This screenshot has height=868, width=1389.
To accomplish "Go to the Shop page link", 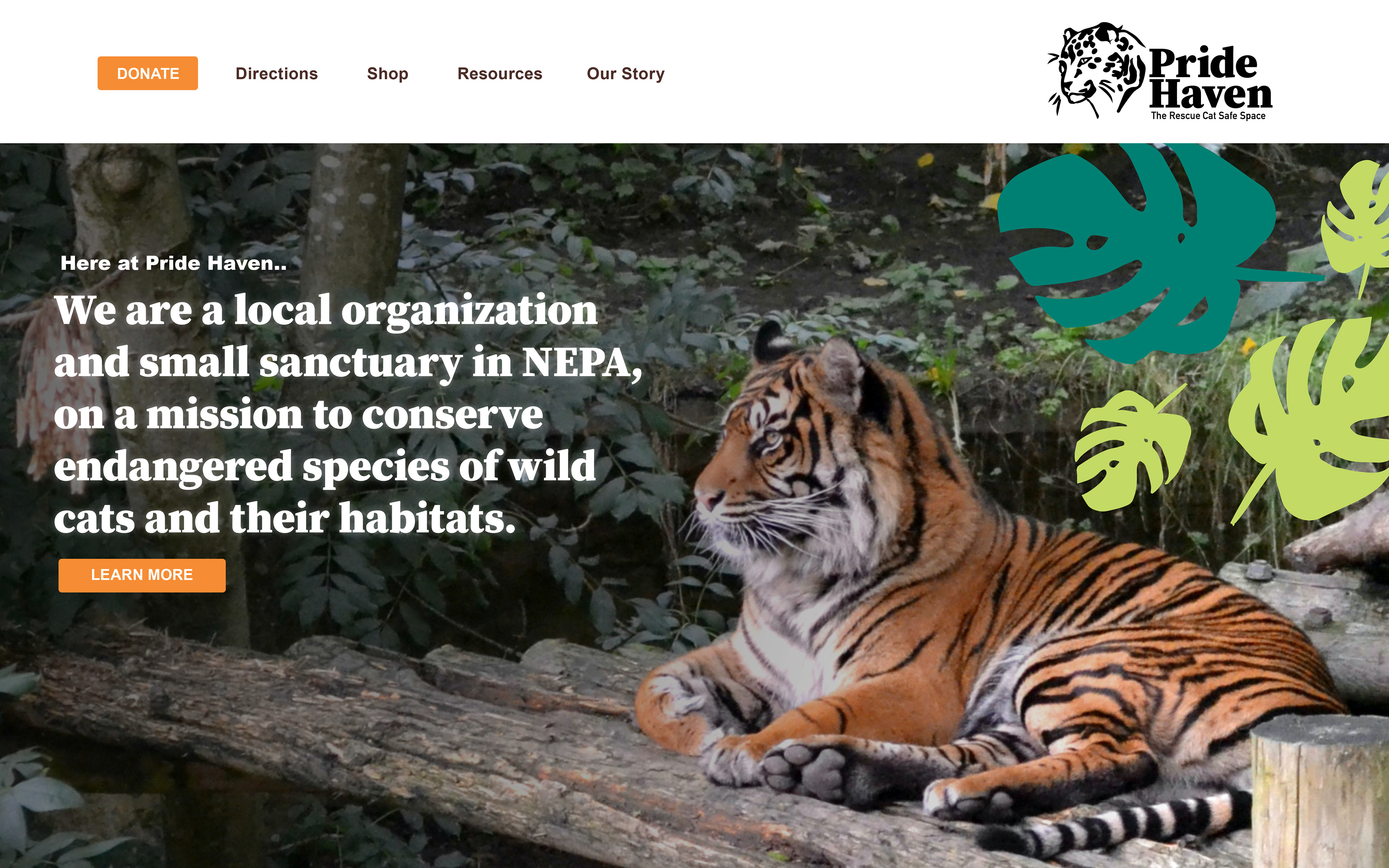I will coord(387,73).
